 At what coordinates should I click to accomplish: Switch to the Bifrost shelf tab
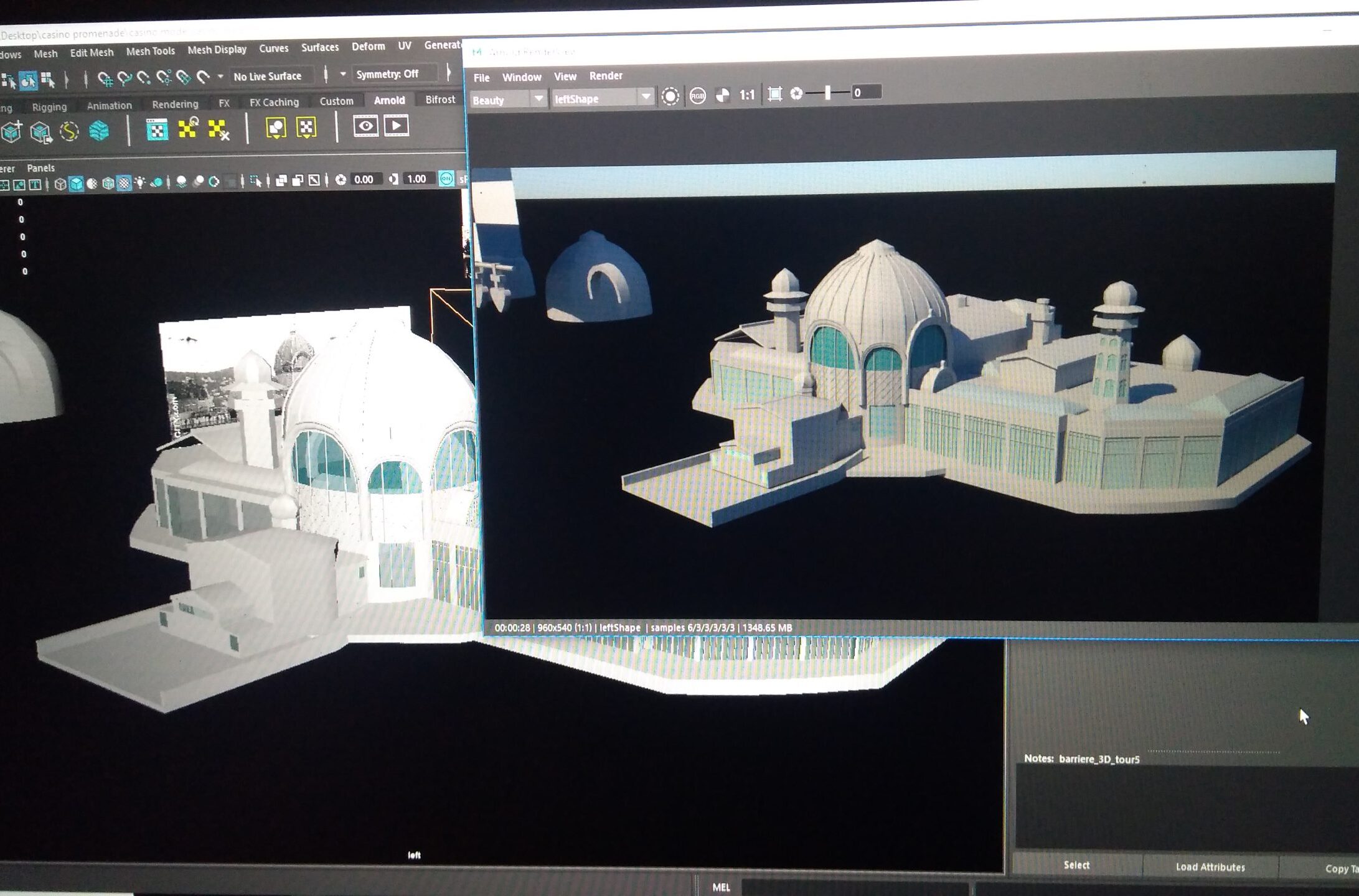tap(440, 100)
